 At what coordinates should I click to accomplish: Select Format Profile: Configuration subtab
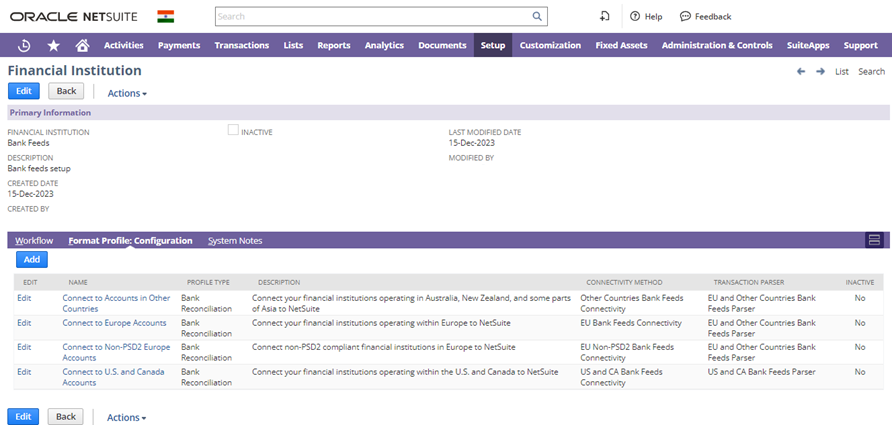(130, 241)
